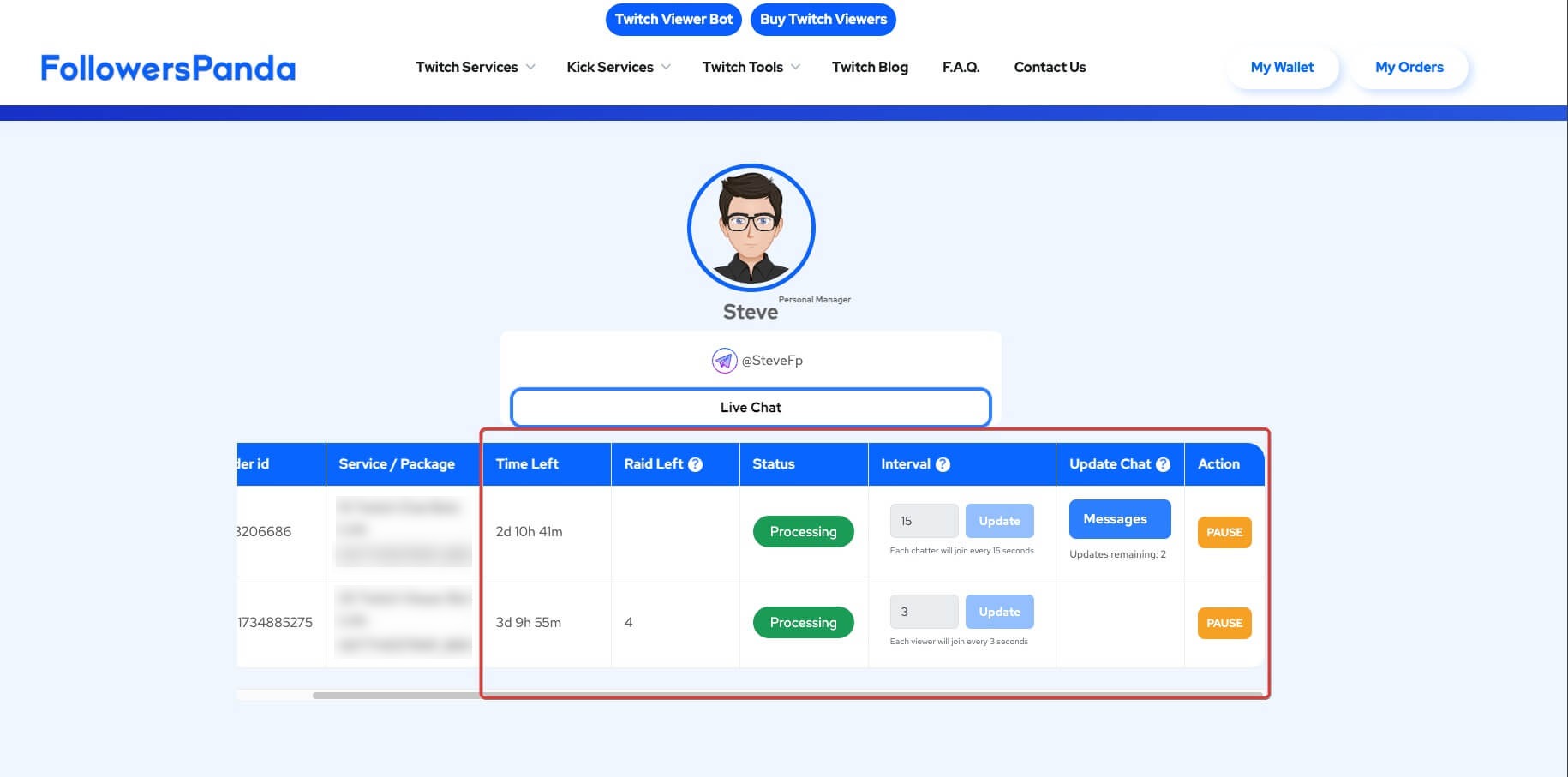The width and height of the screenshot is (1568, 777).
Task: Click 'Updates remaining: 2' text
Action: (x=1117, y=554)
